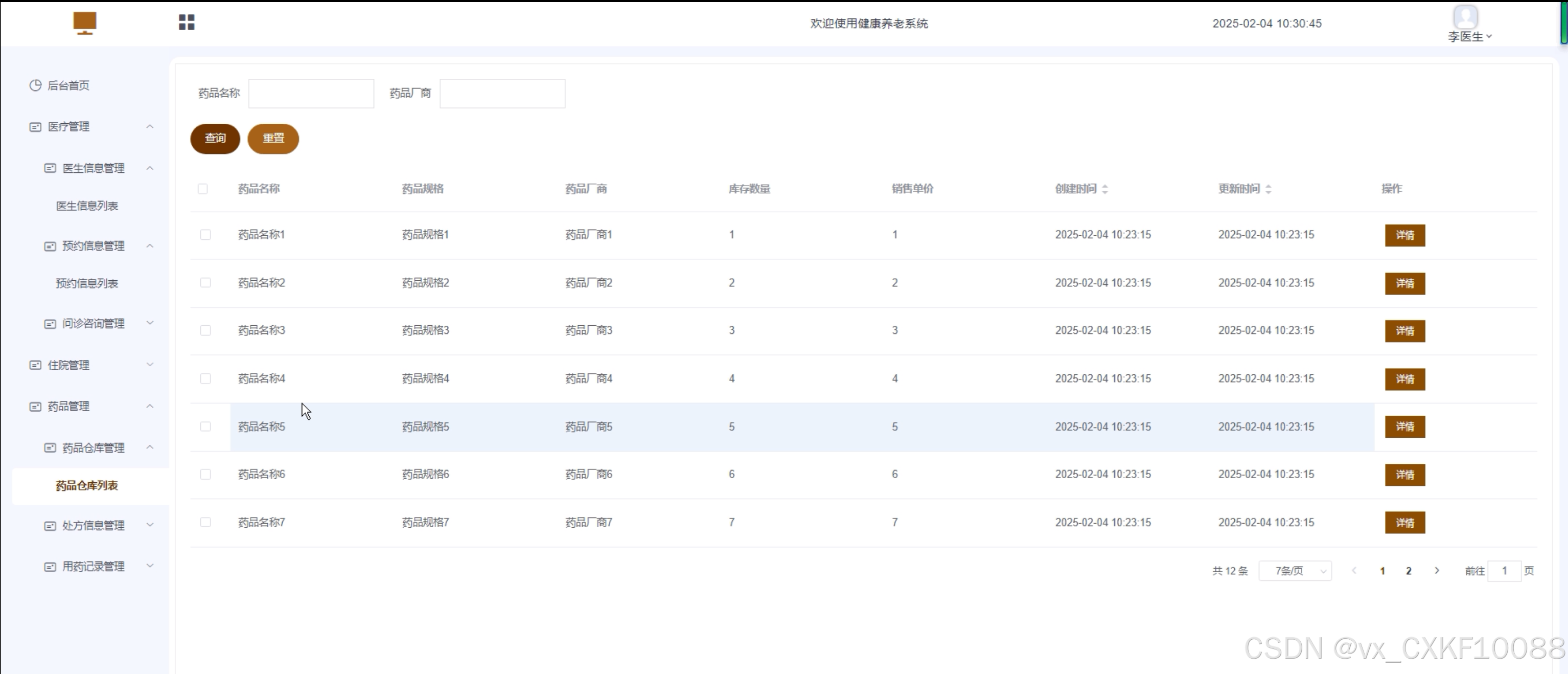Click the orange monitor logo icon
This screenshot has height=674, width=1568.
[x=85, y=23]
